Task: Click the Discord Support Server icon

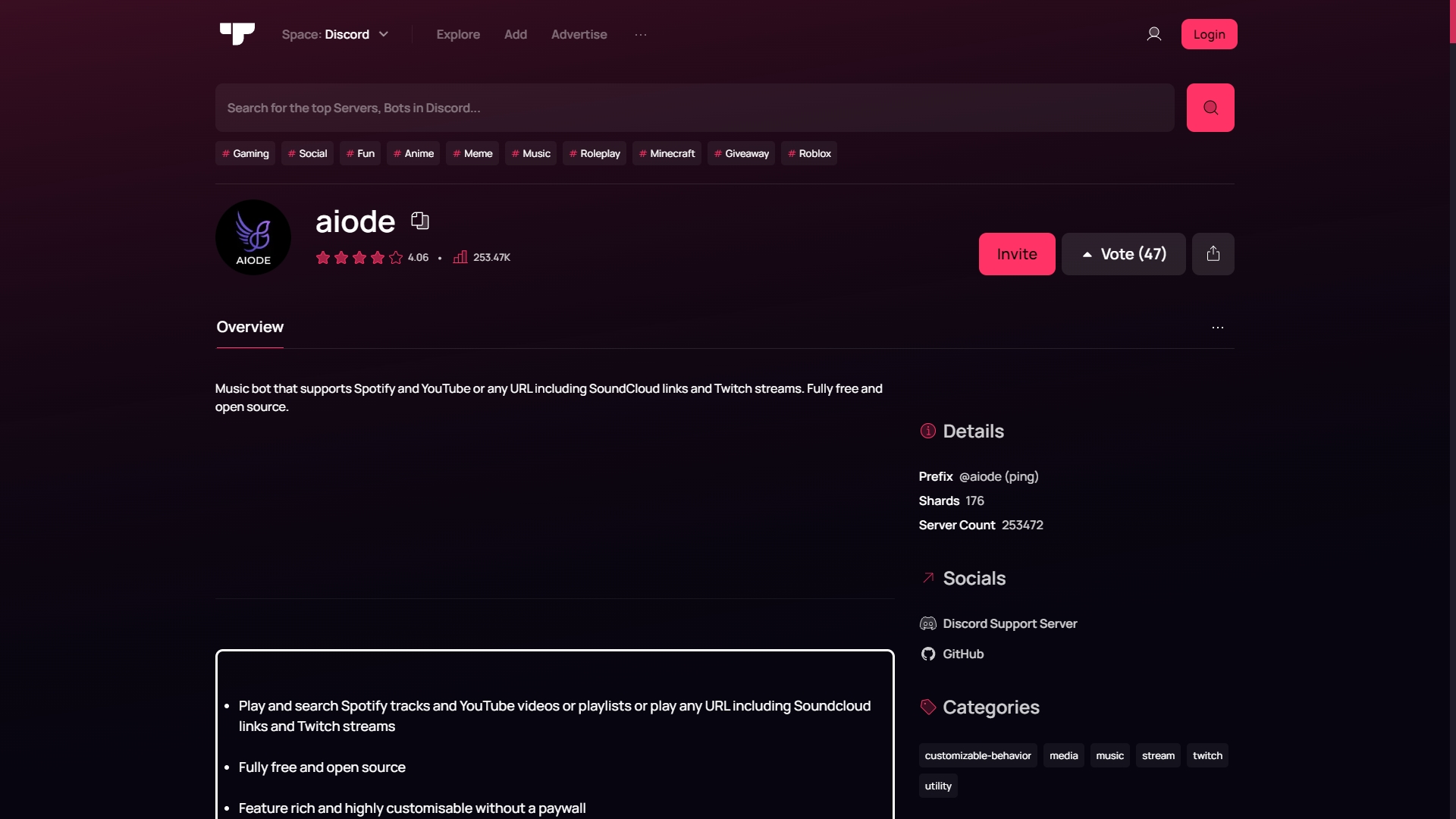Action: pos(928,623)
